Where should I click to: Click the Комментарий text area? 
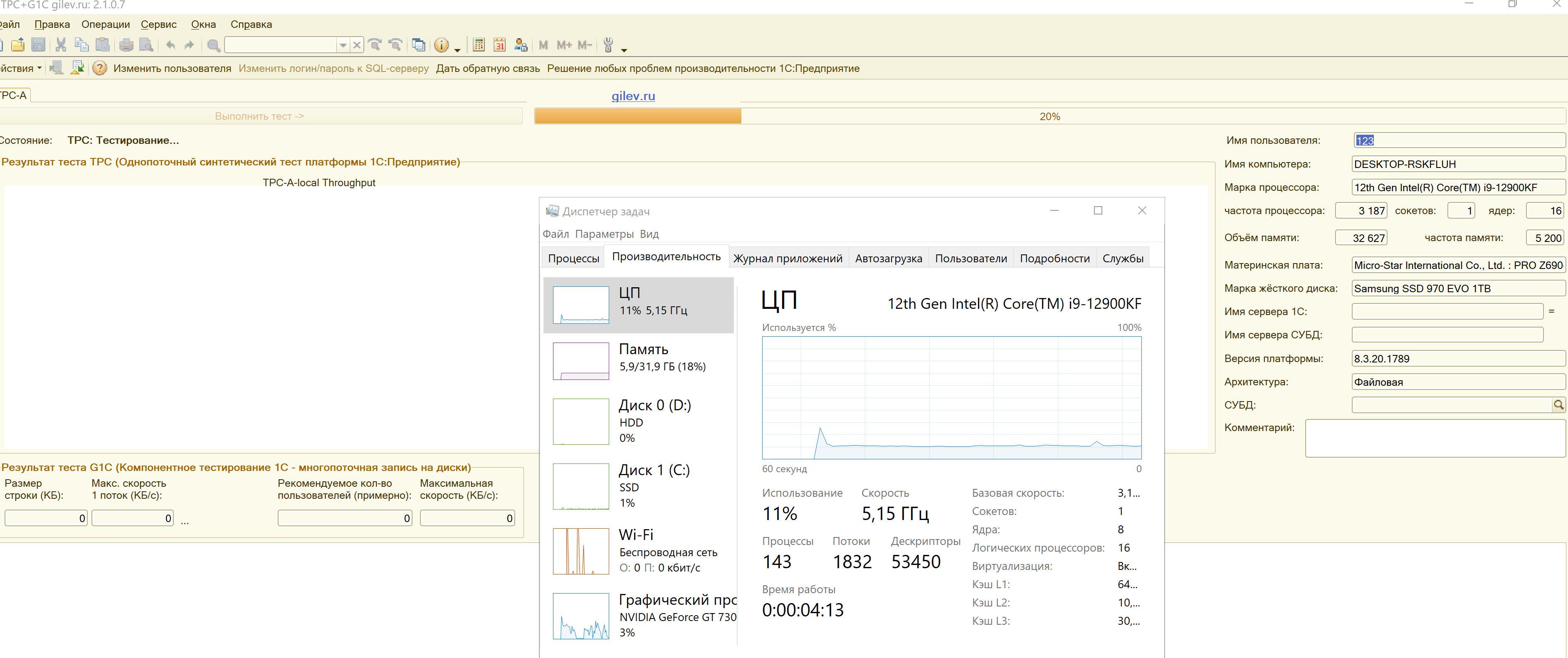pos(1435,438)
